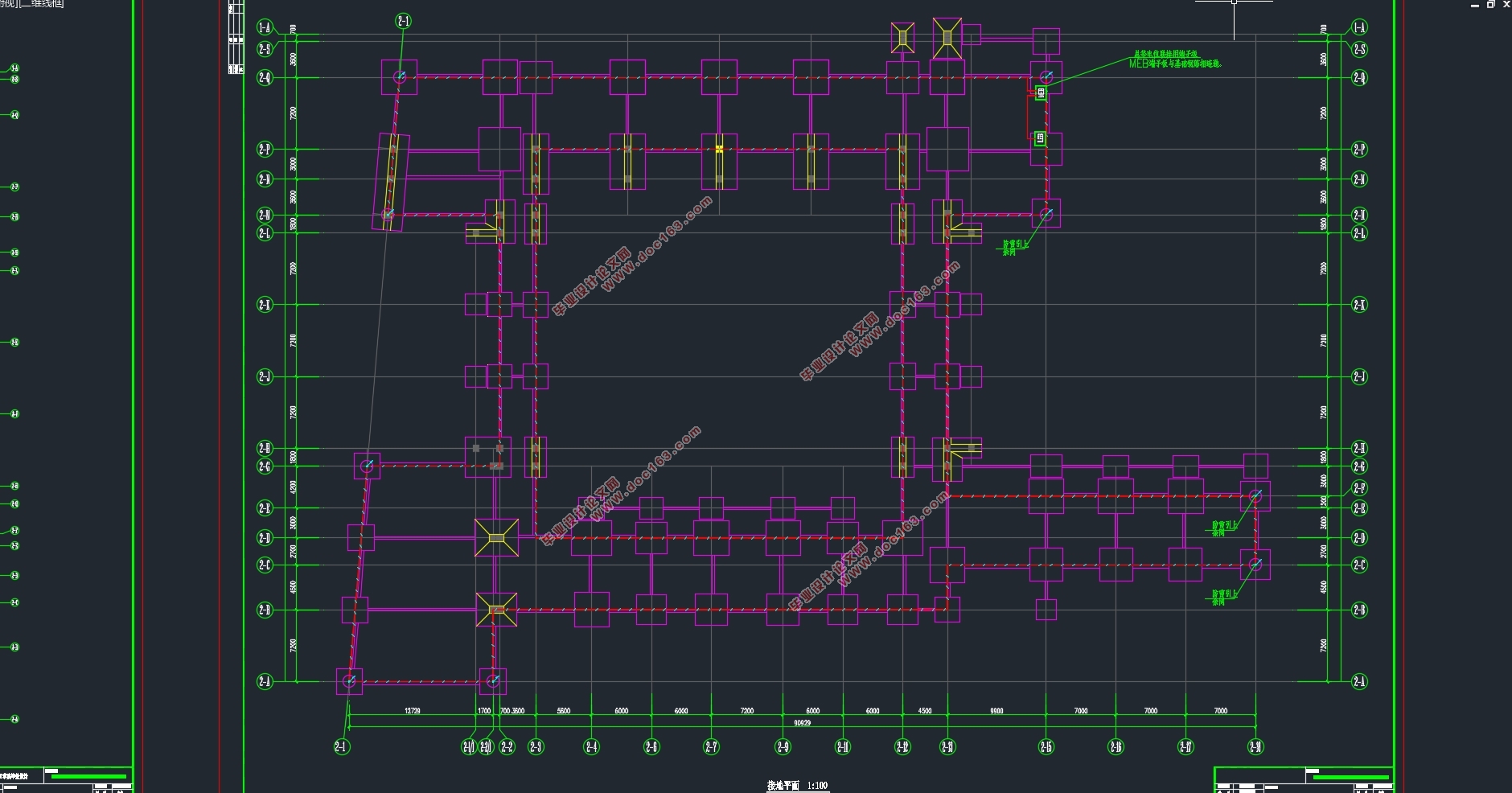Pick the 1700 dimension value

tap(484, 711)
